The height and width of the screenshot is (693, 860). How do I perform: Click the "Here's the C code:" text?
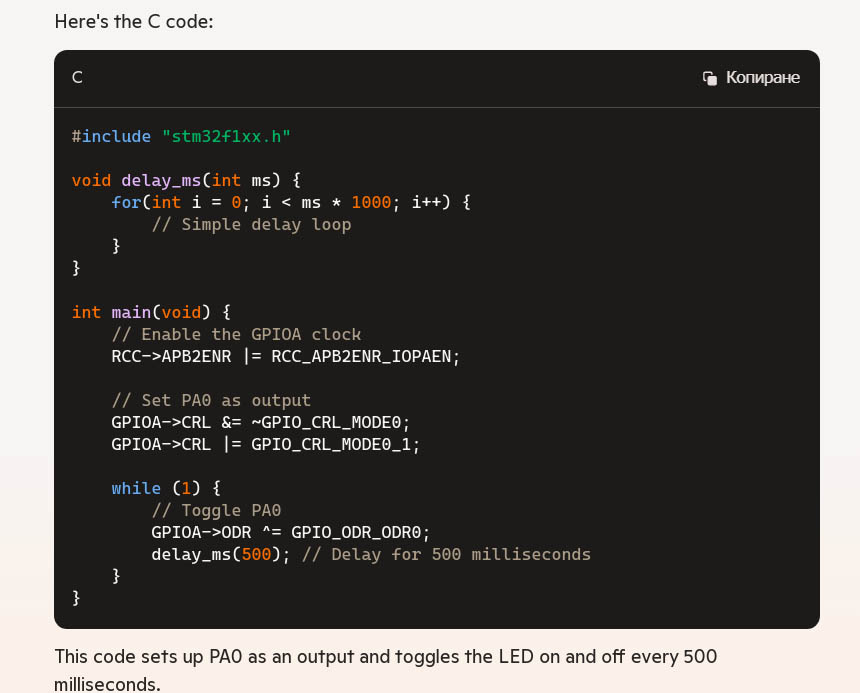pyautogui.click(x=134, y=21)
